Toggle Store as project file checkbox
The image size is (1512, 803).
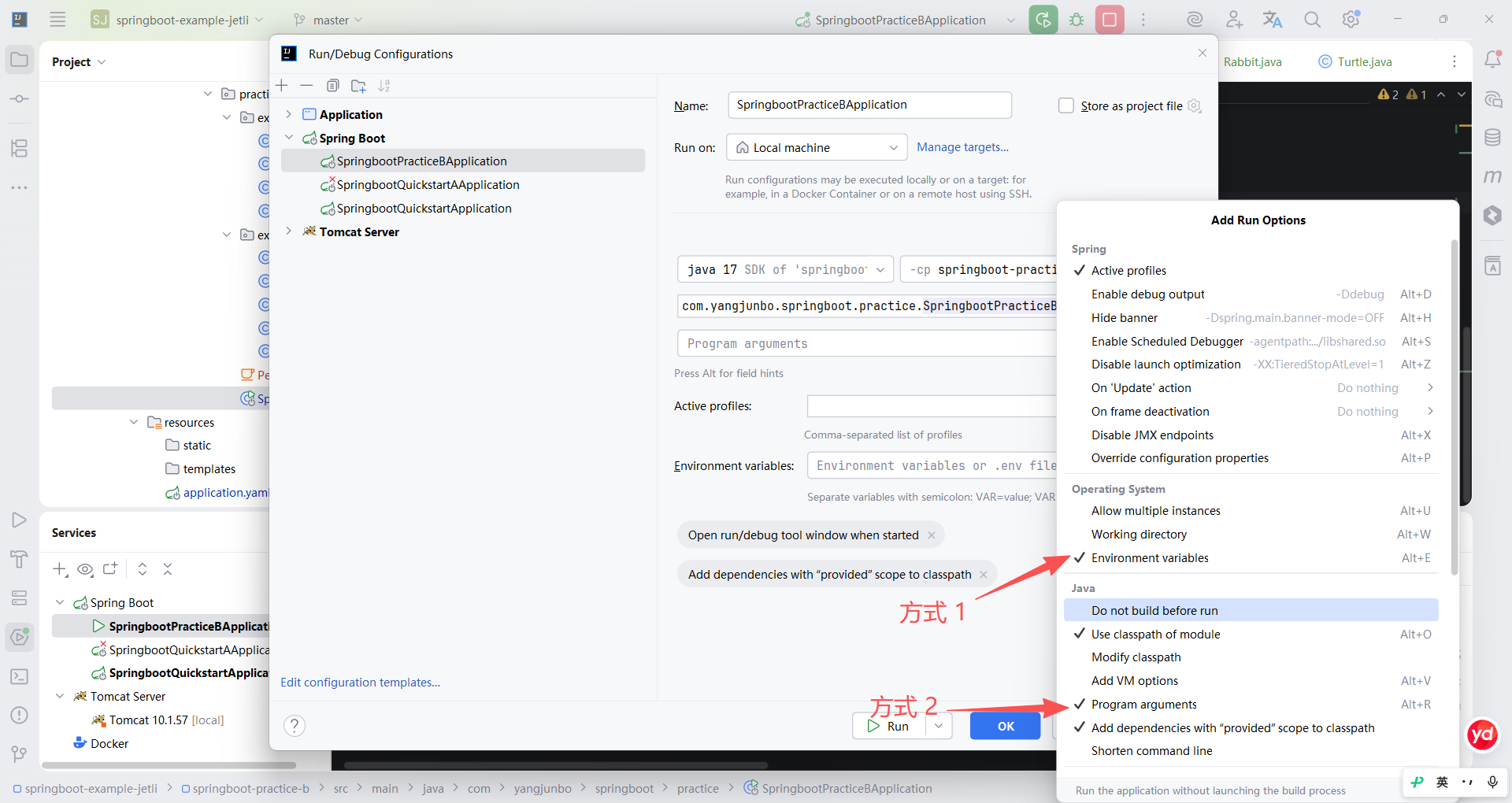pyautogui.click(x=1066, y=105)
